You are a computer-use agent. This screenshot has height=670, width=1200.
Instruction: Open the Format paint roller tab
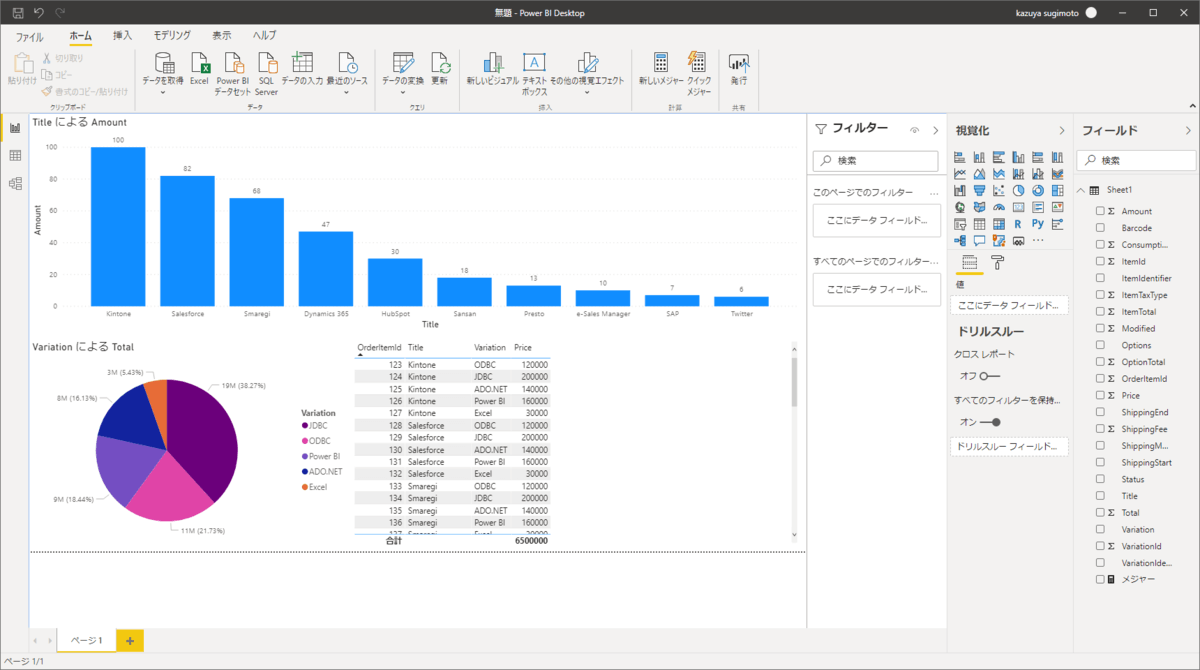point(997,263)
